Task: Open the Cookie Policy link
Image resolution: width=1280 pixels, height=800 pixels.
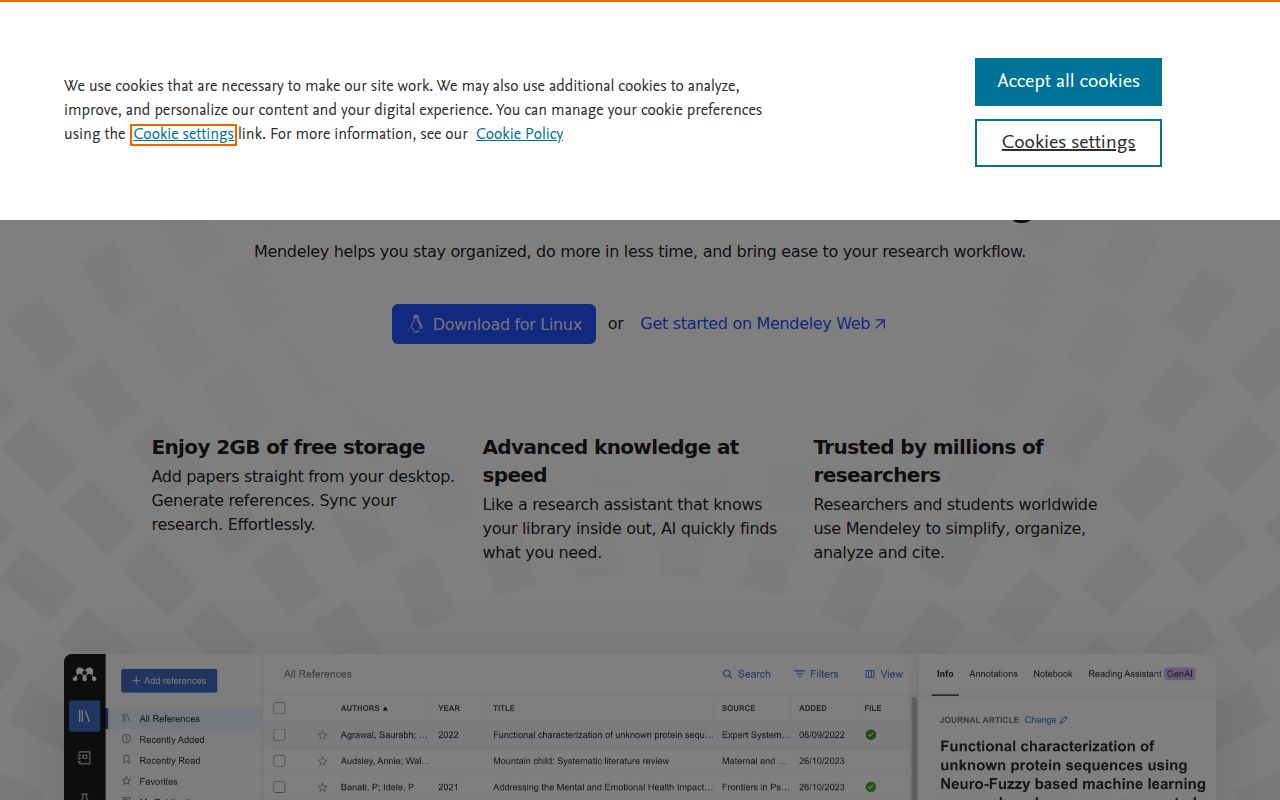Action: tap(520, 134)
